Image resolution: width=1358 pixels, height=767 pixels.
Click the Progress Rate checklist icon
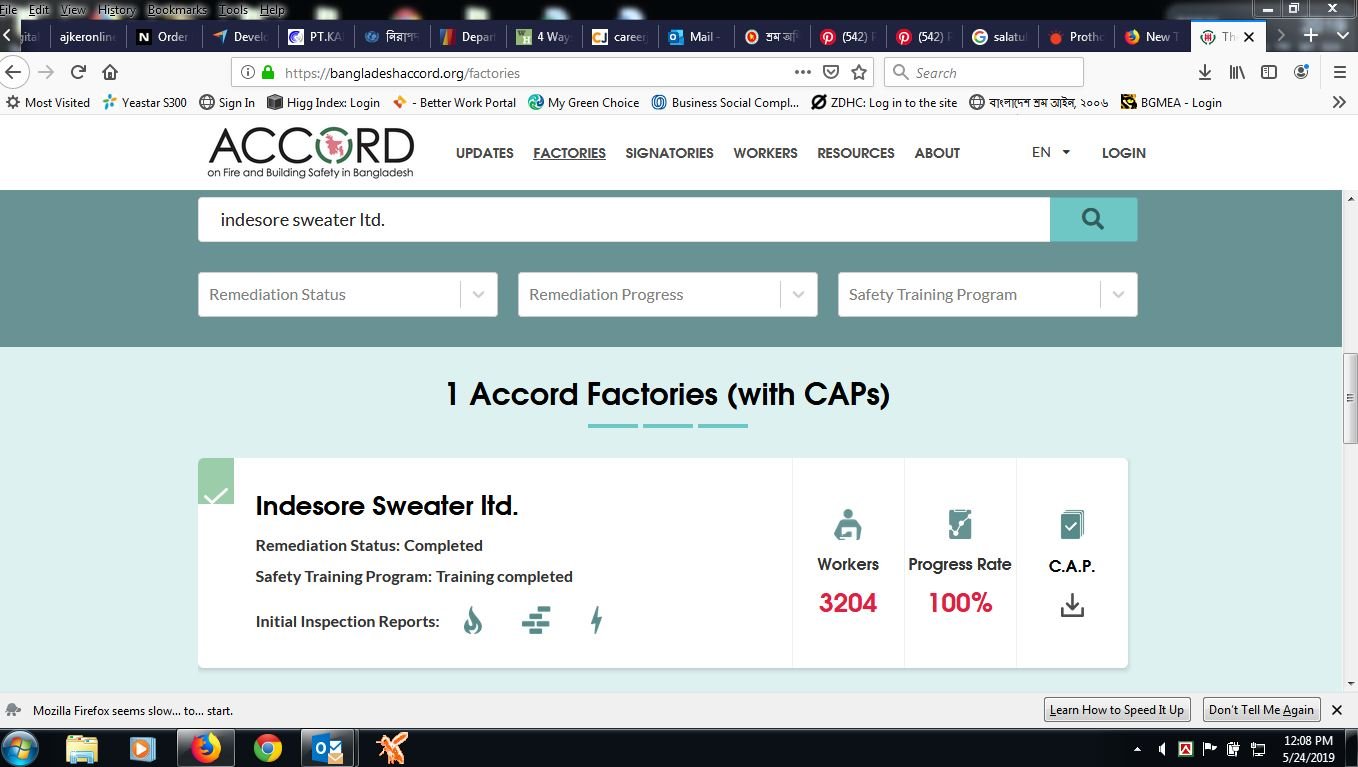960,524
